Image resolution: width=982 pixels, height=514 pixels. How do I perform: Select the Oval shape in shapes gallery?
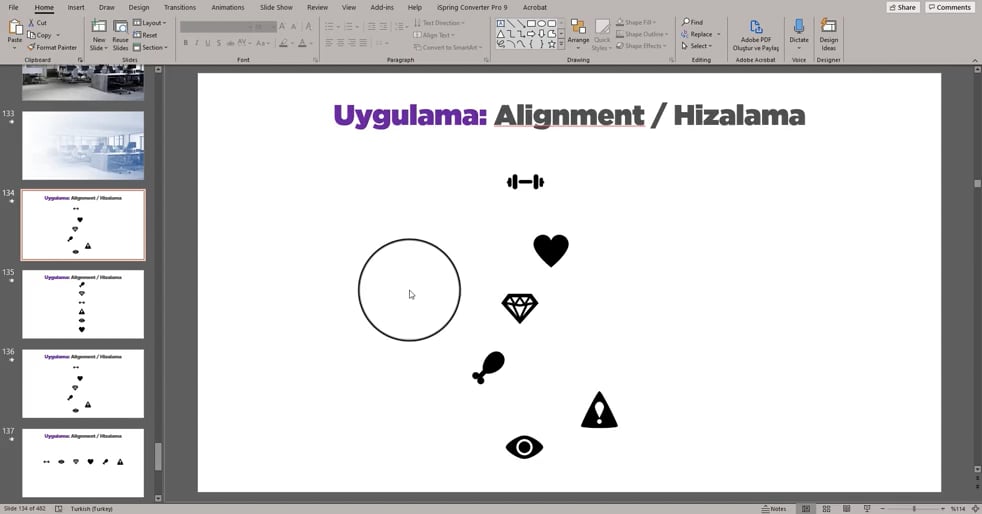[x=541, y=24]
